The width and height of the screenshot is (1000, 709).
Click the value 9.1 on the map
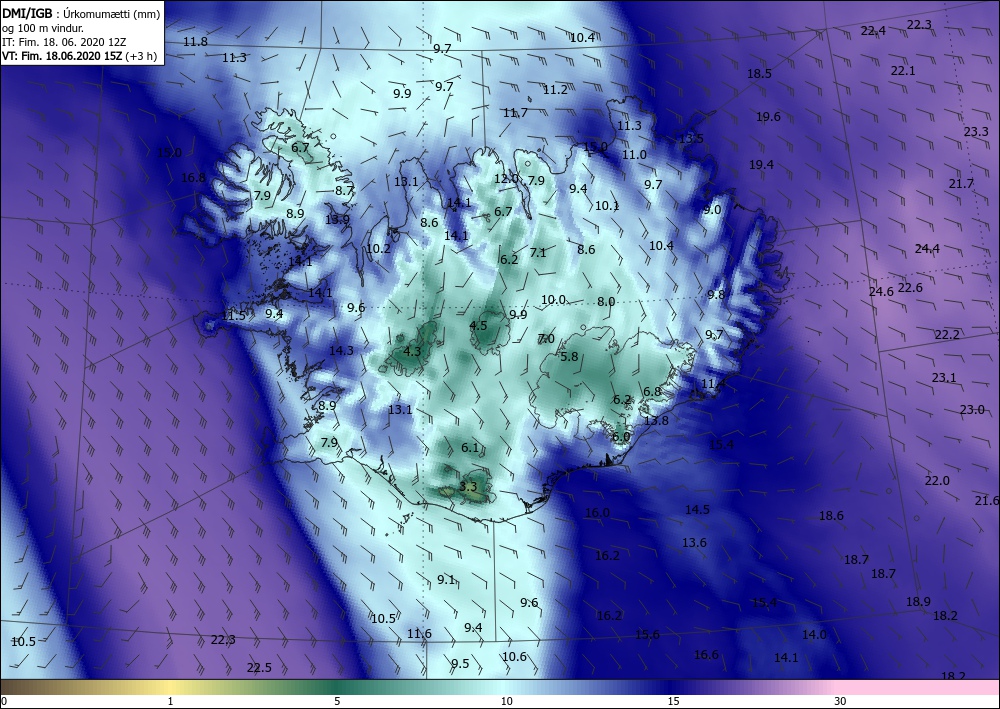(446, 580)
